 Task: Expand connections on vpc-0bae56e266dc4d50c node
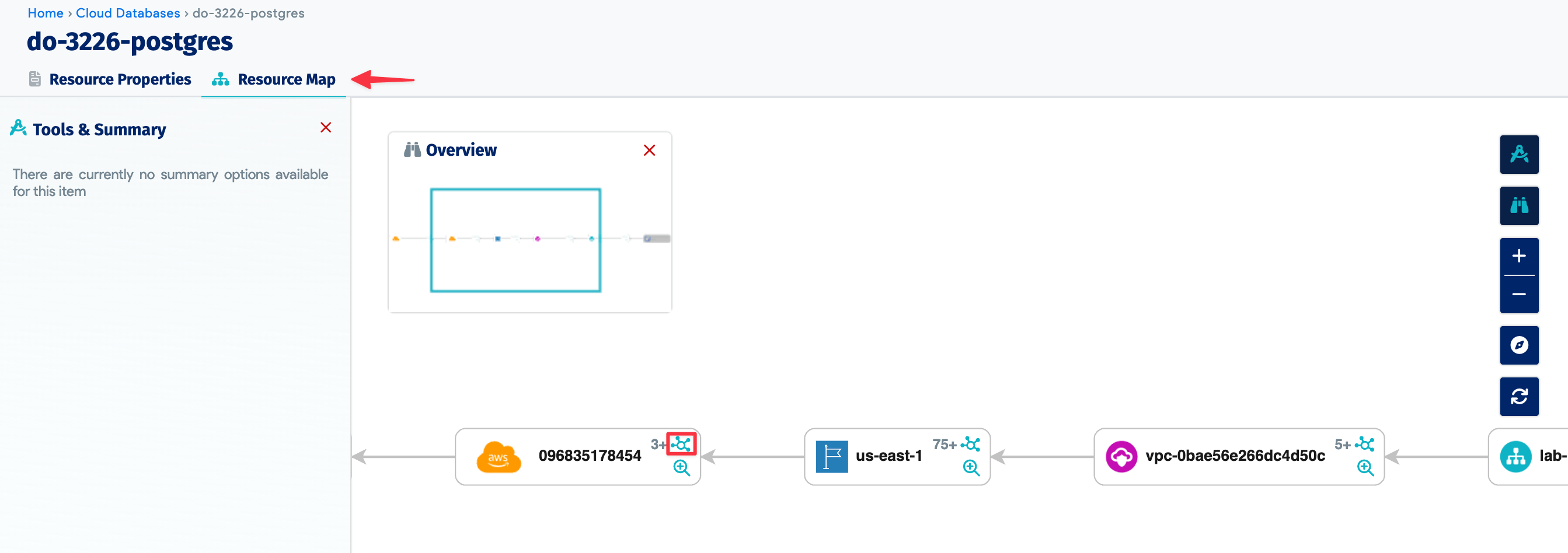tap(1365, 444)
